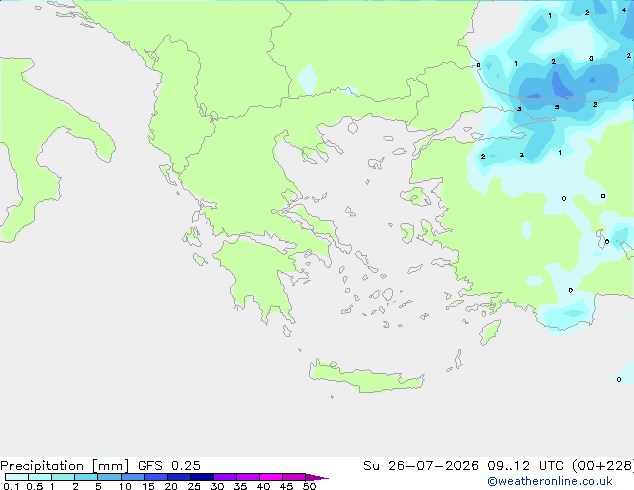Click the '40' legend value label
The width and height of the screenshot is (634, 490).
[263, 486]
